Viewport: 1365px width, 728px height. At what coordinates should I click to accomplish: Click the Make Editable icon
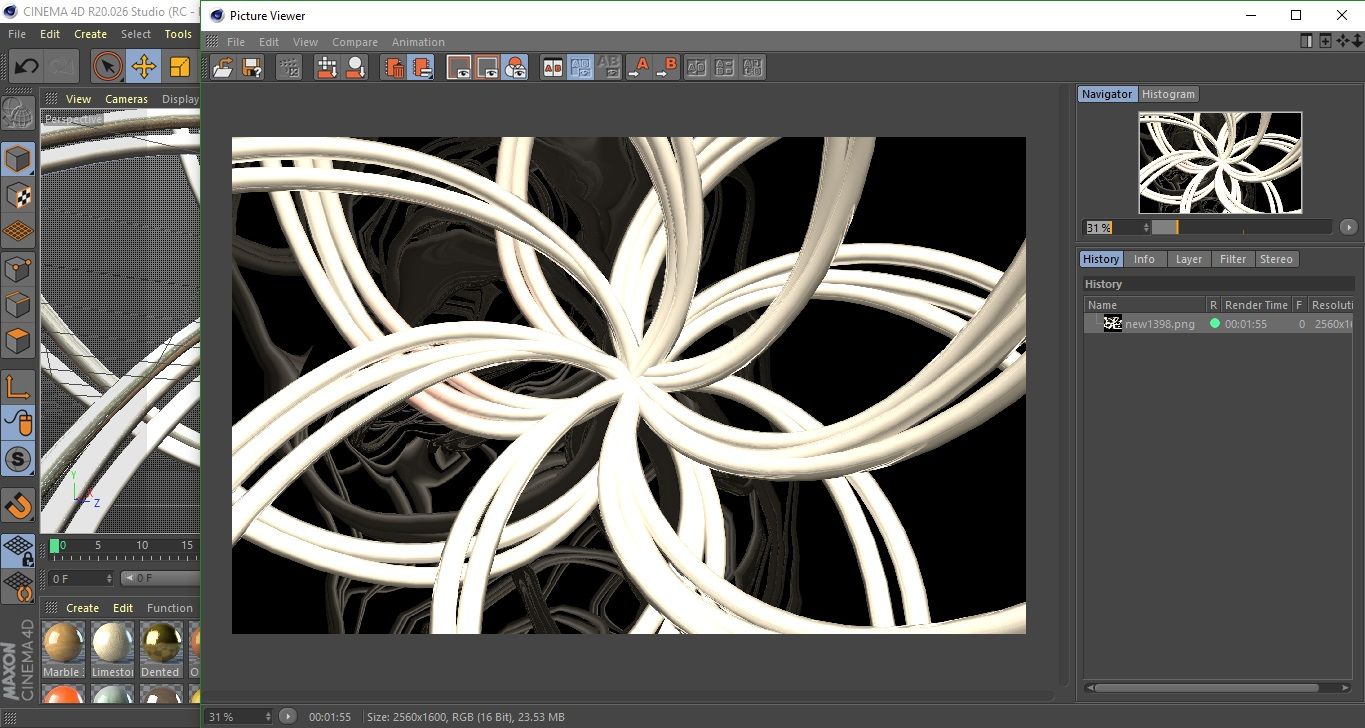pos(18,113)
